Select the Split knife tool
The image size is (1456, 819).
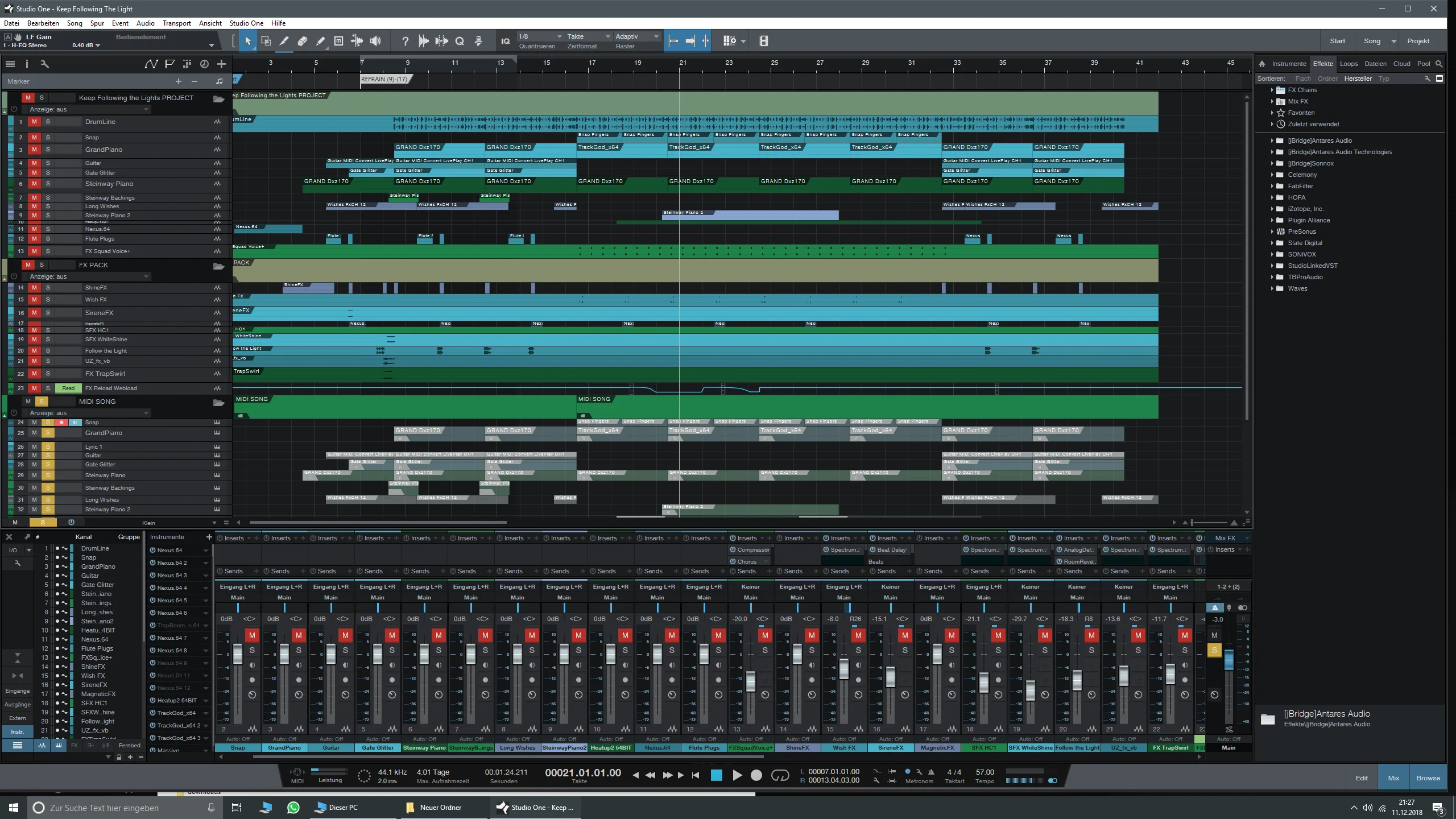[284, 41]
